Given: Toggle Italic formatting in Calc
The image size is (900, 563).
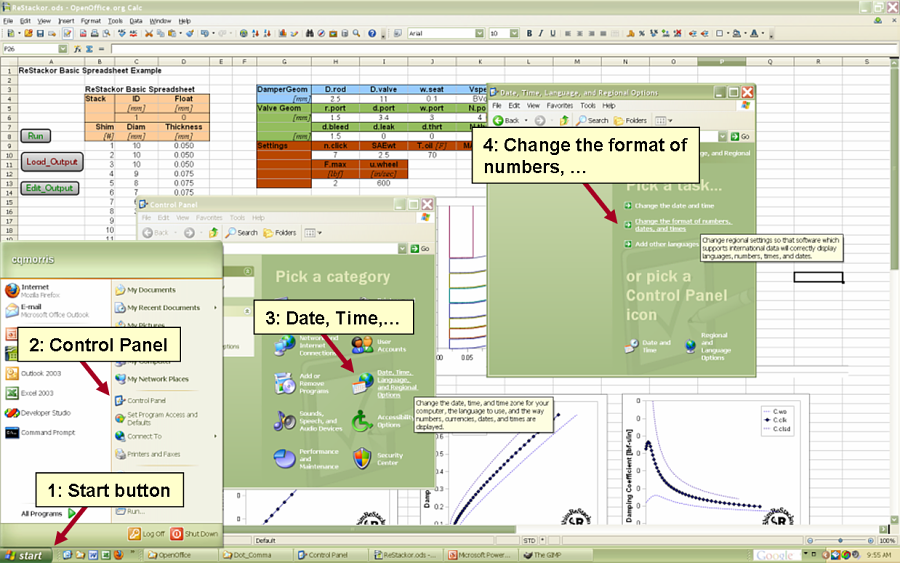Looking at the screenshot, I should point(541,33).
